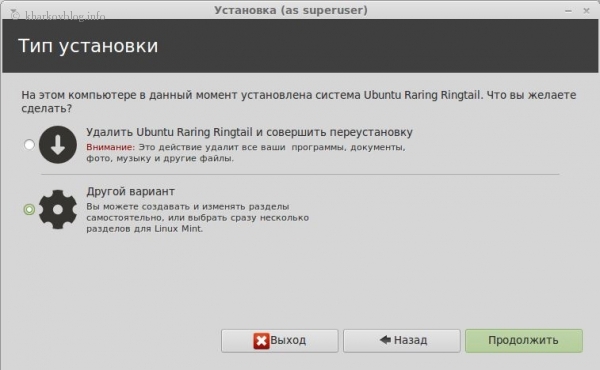Click the down-arrow reinstall icon
Viewport: 600px width, 370px height.
[x=58, y=145]
